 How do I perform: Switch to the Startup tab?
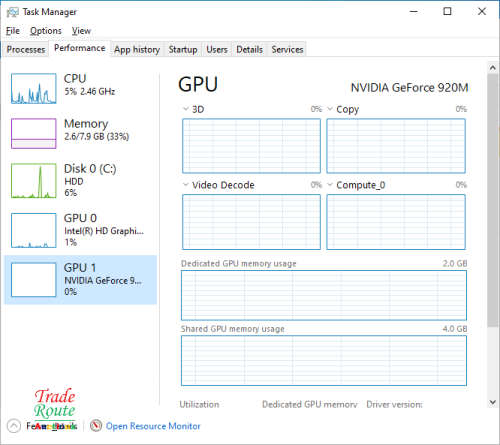coord(183,50)
